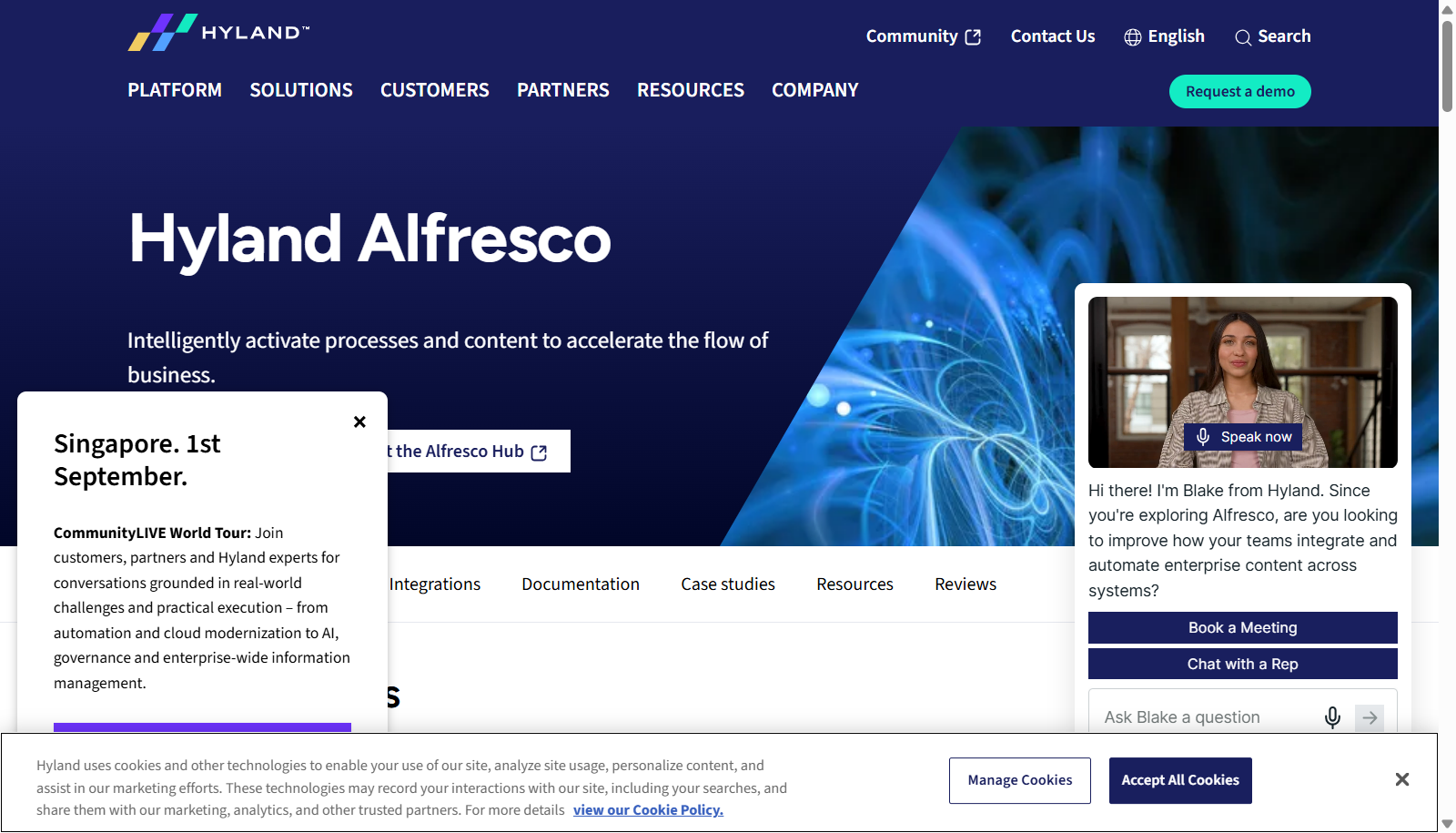Image resolution: width=1456 pixels, height=833 pixels.
Task: Click the scrollbar up arrow
Action: [x=1447, y=9]
